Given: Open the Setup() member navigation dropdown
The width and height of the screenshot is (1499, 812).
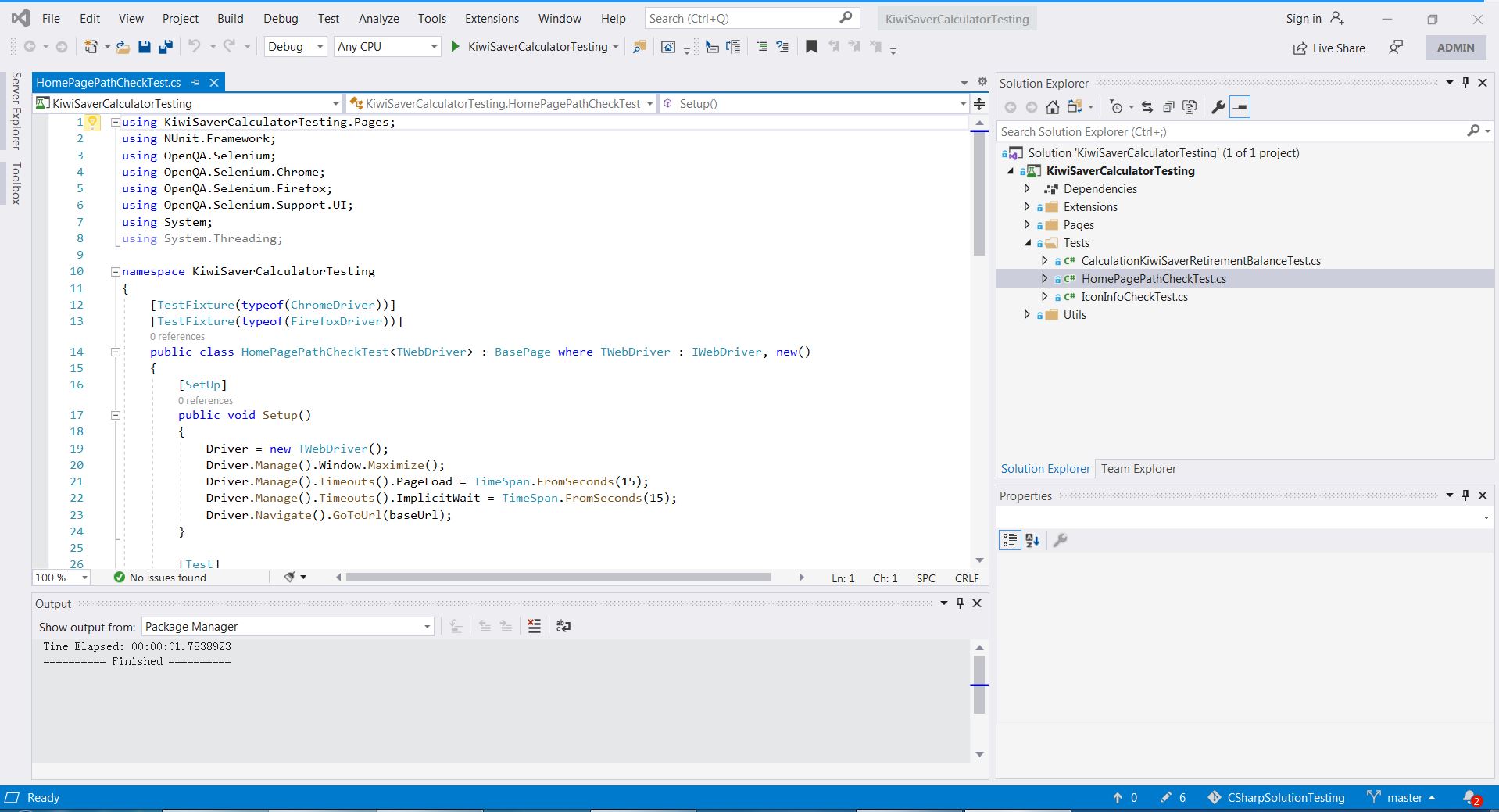Looking at the screenshot, I should click(x=814, y=103).
